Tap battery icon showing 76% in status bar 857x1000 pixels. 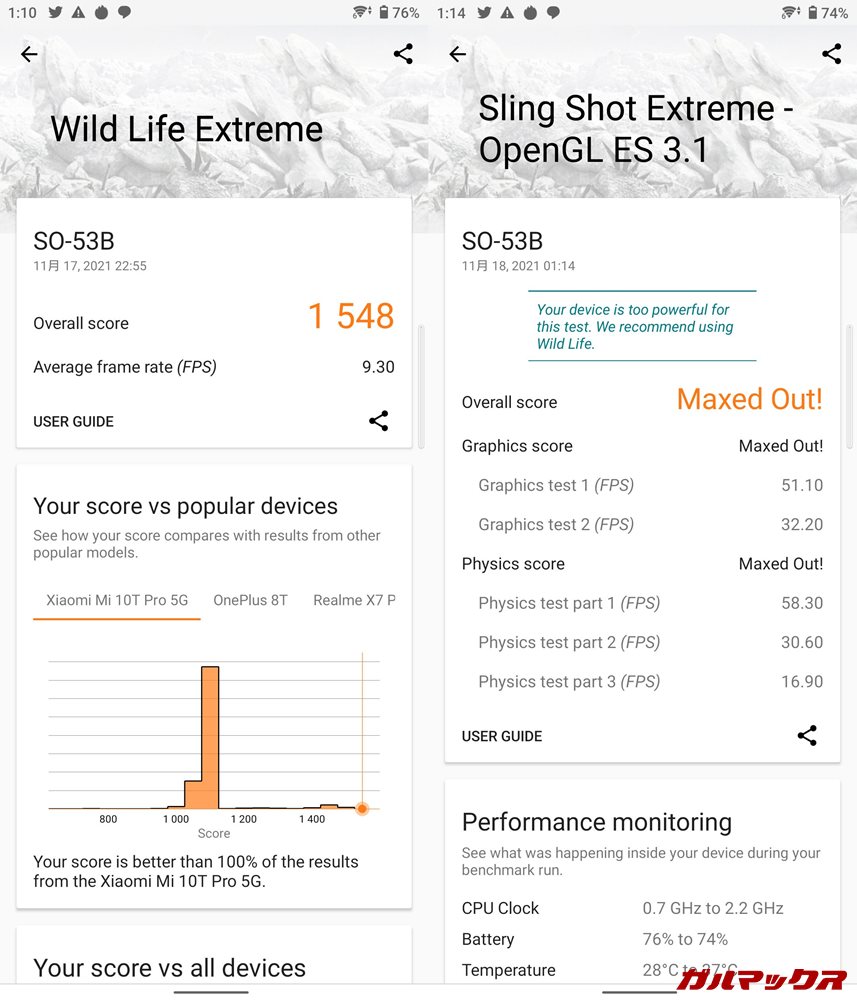(x=383, y=13)
